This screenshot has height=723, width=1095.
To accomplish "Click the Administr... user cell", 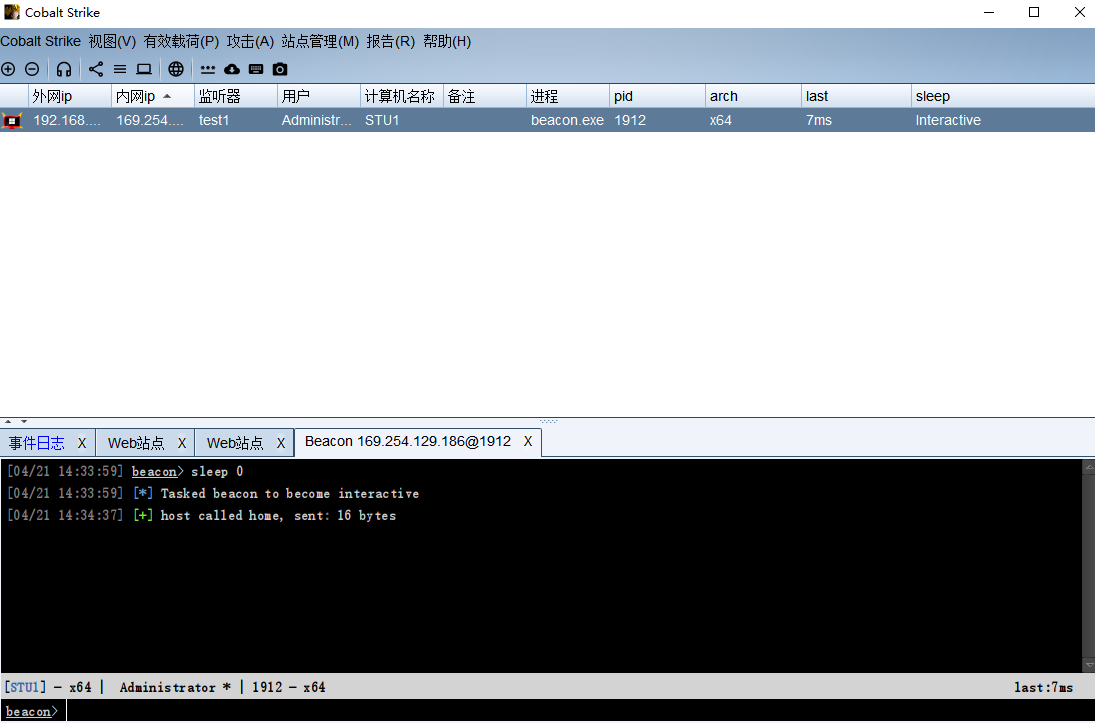I will tap(319, 120).
